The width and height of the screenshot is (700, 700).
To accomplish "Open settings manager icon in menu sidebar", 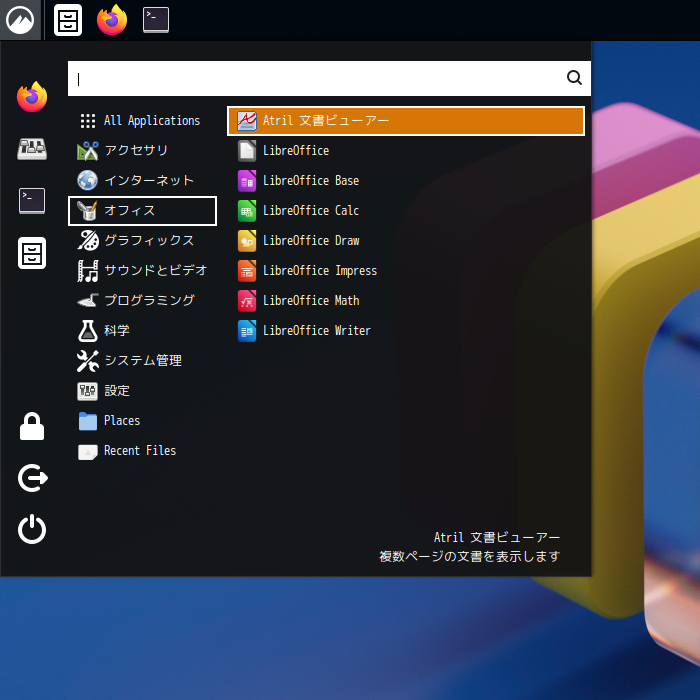I will click(x=32, y=149).
